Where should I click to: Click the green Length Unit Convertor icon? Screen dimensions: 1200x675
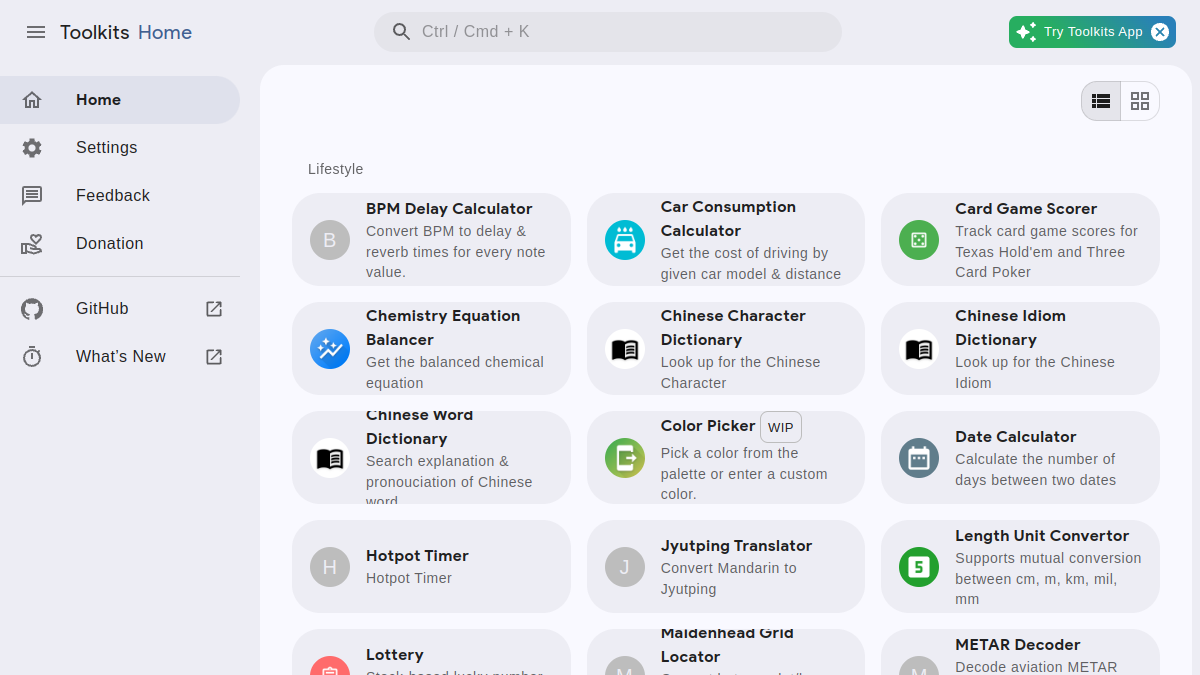pos(919,567)
